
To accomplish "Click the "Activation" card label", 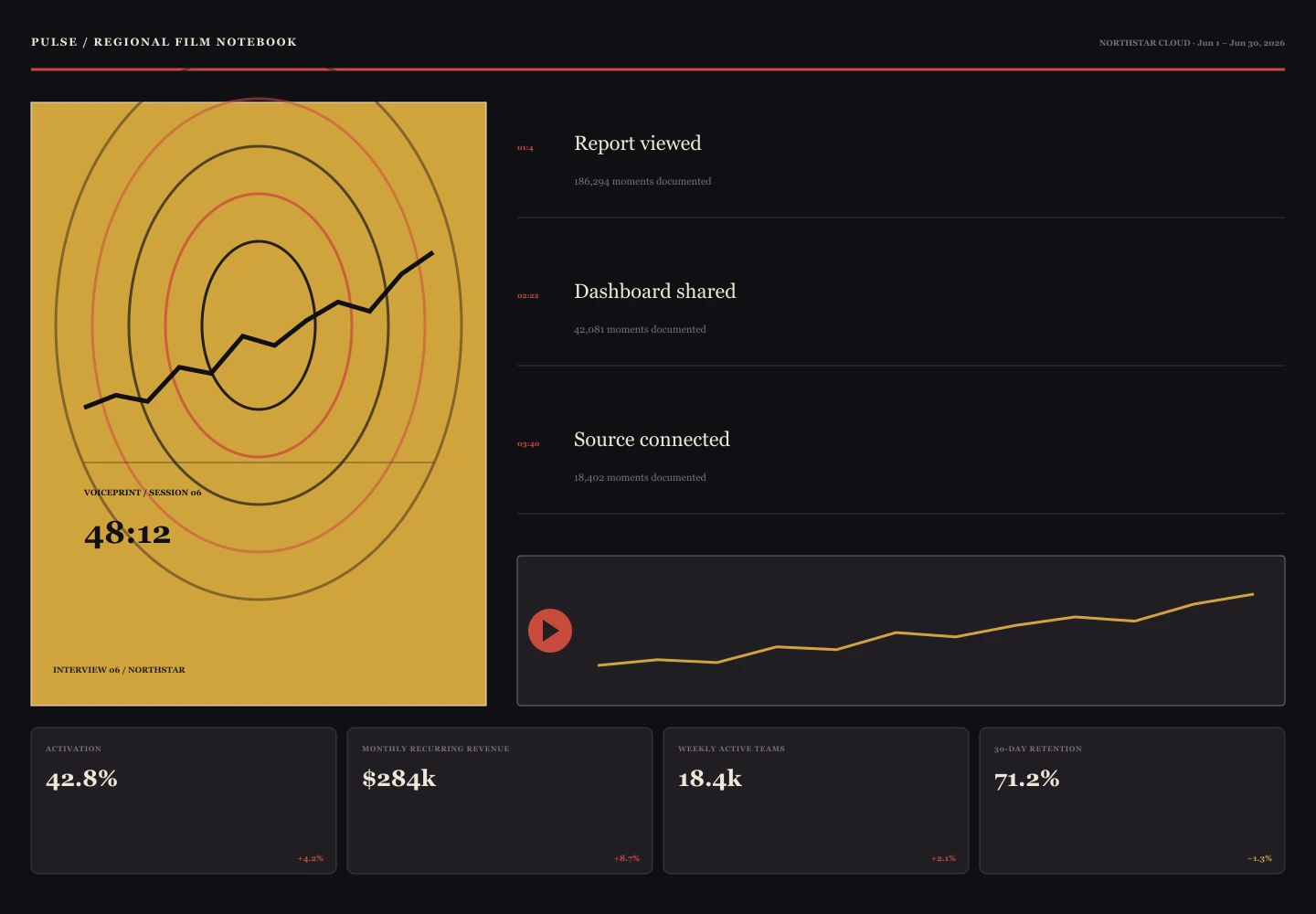I will 73,749.
